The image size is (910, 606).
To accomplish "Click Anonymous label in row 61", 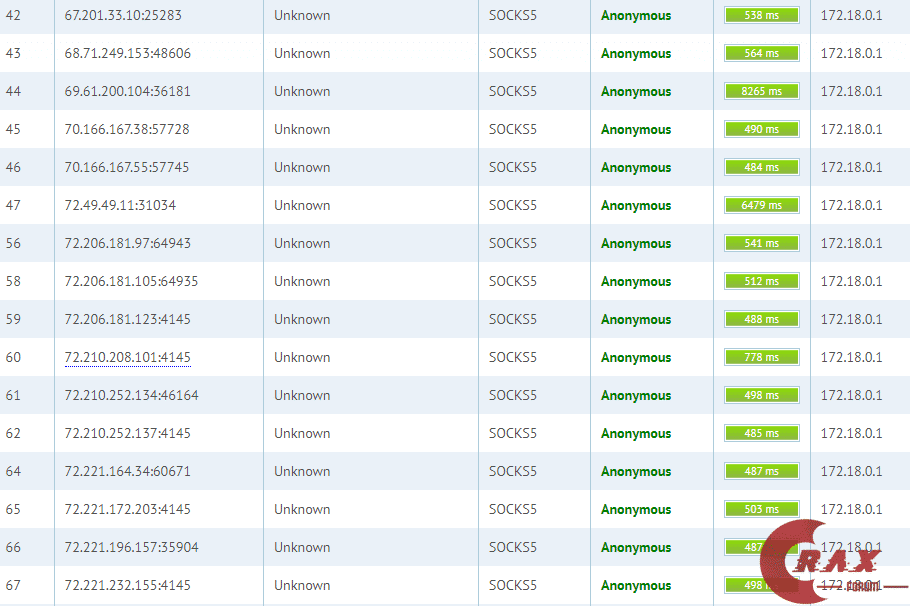I will (636, 396).
